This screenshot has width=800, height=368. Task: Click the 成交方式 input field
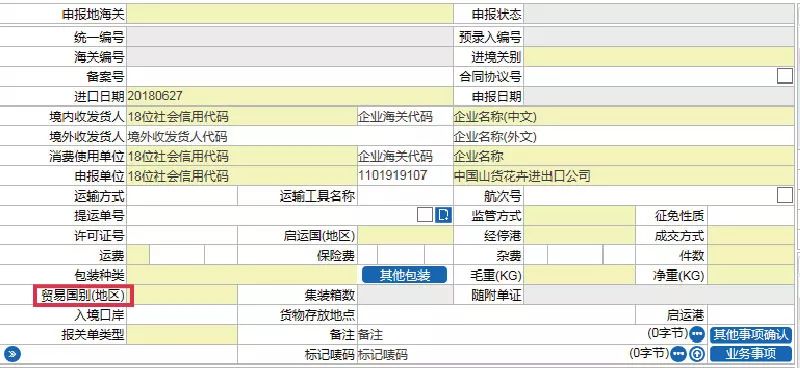(x=751, y=236)
